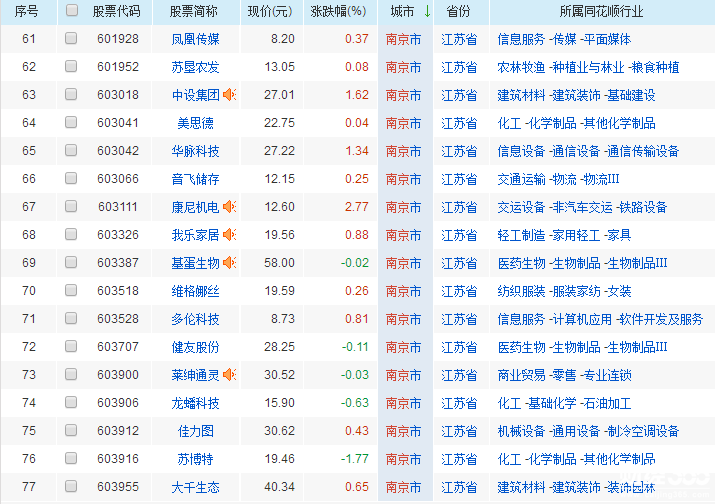The image size is (715, 504).
Task: Click change value -1.77 for 苏博特
Action: coord(355,459)
